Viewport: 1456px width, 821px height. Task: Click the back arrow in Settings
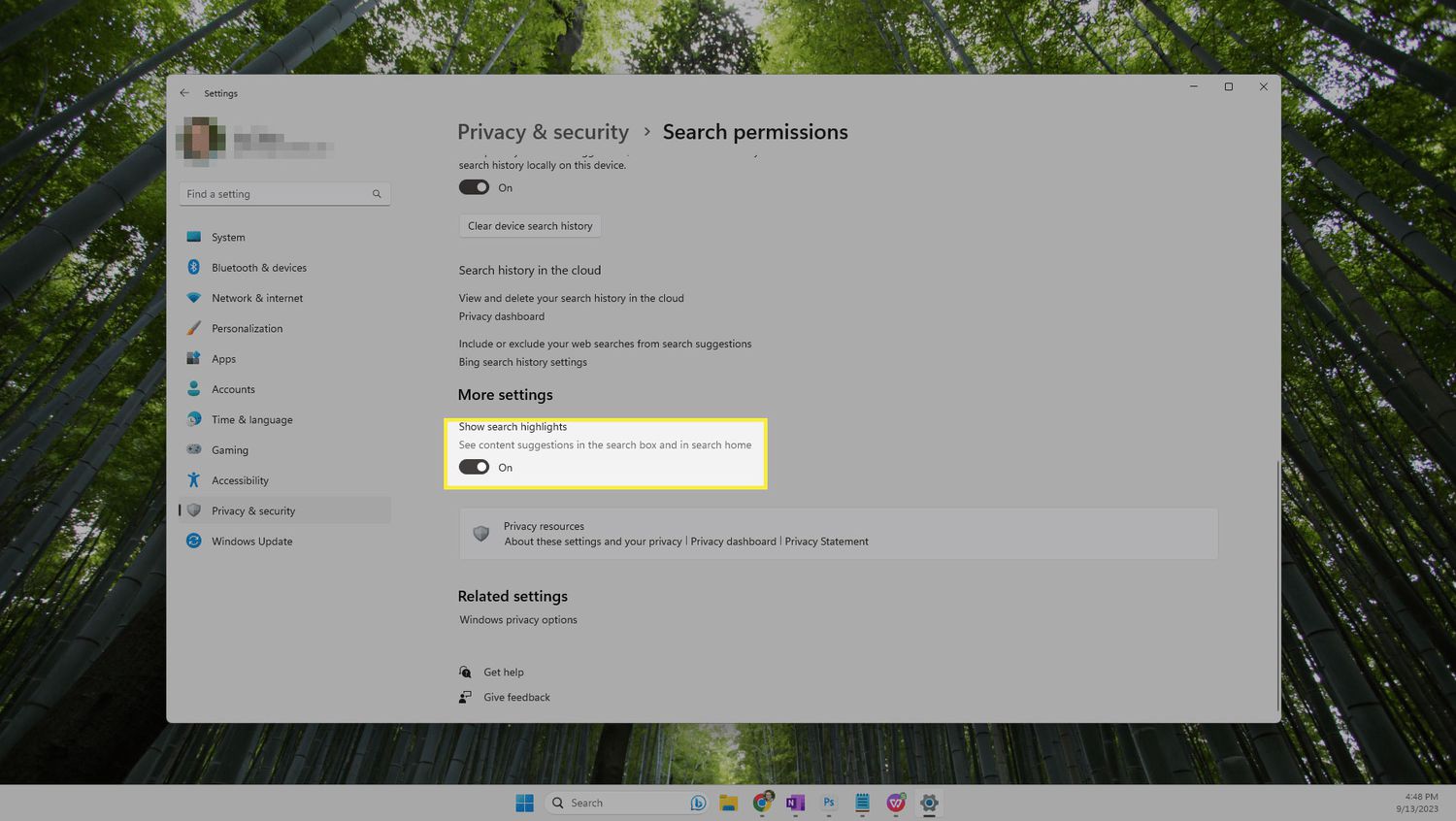(x=184, y=93)
